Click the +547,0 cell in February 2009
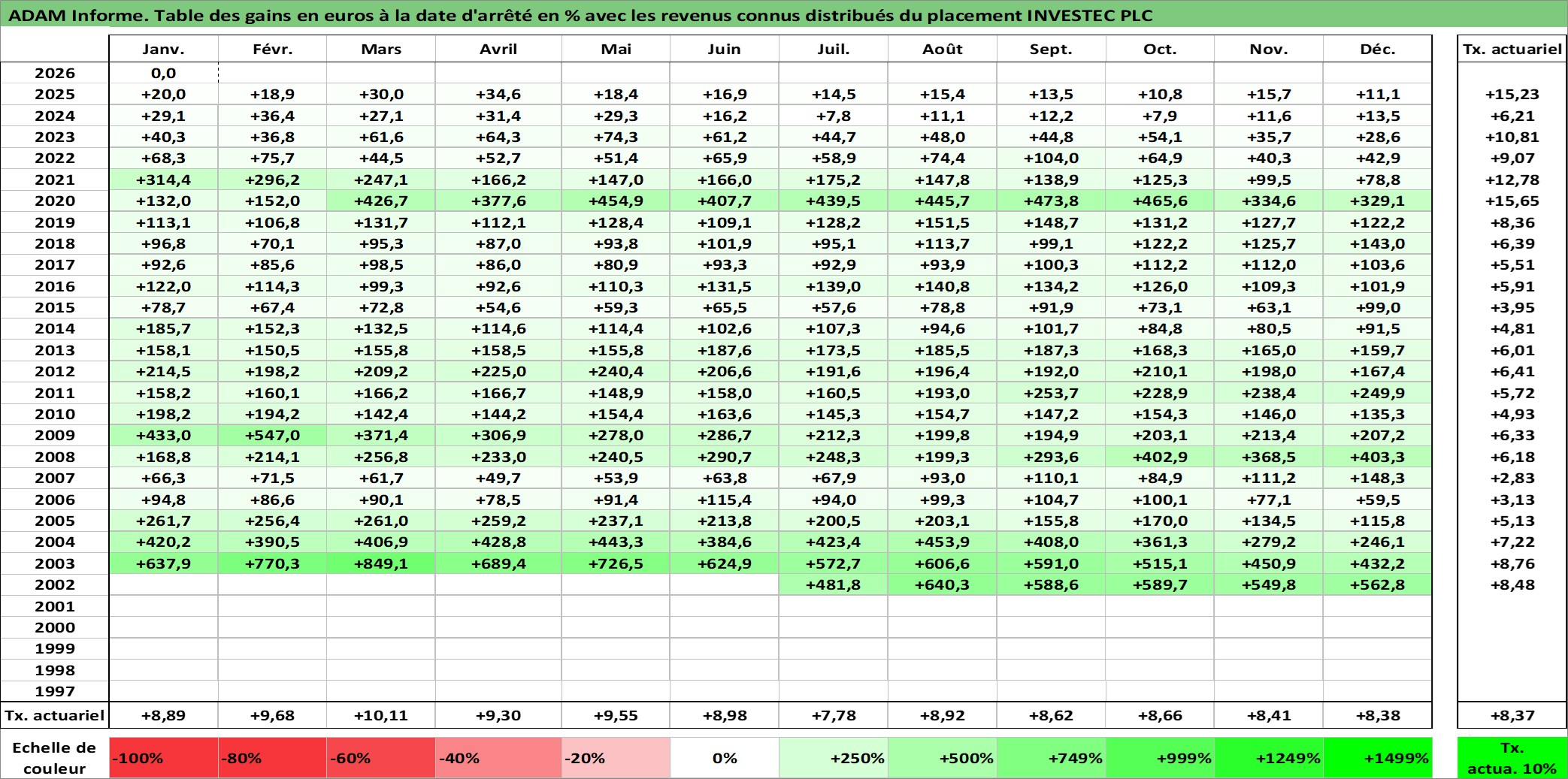The width and height of the screenshot is (1568, 779). click(x=272, y=435)
